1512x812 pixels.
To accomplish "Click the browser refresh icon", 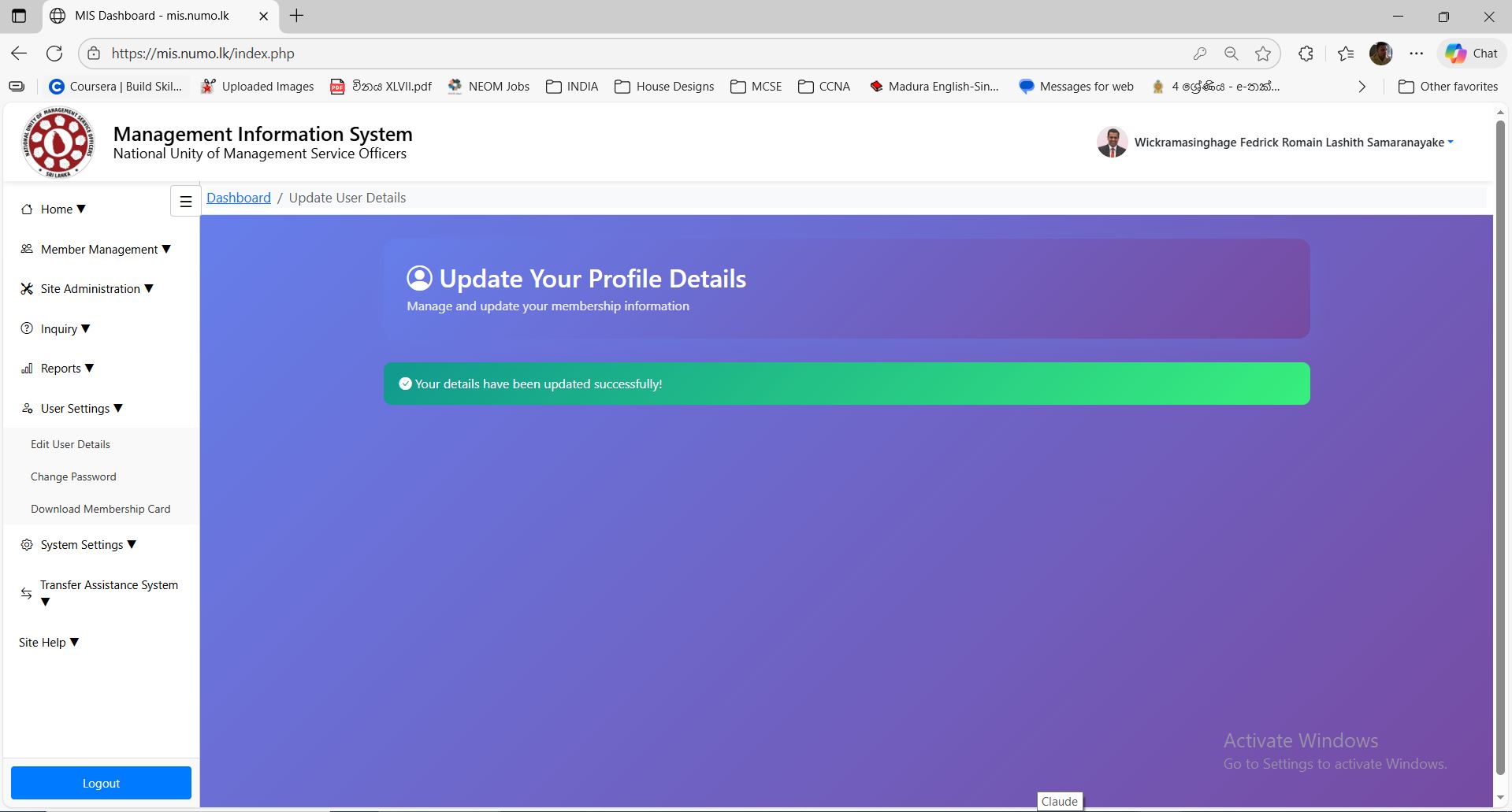I will [54, 54].
